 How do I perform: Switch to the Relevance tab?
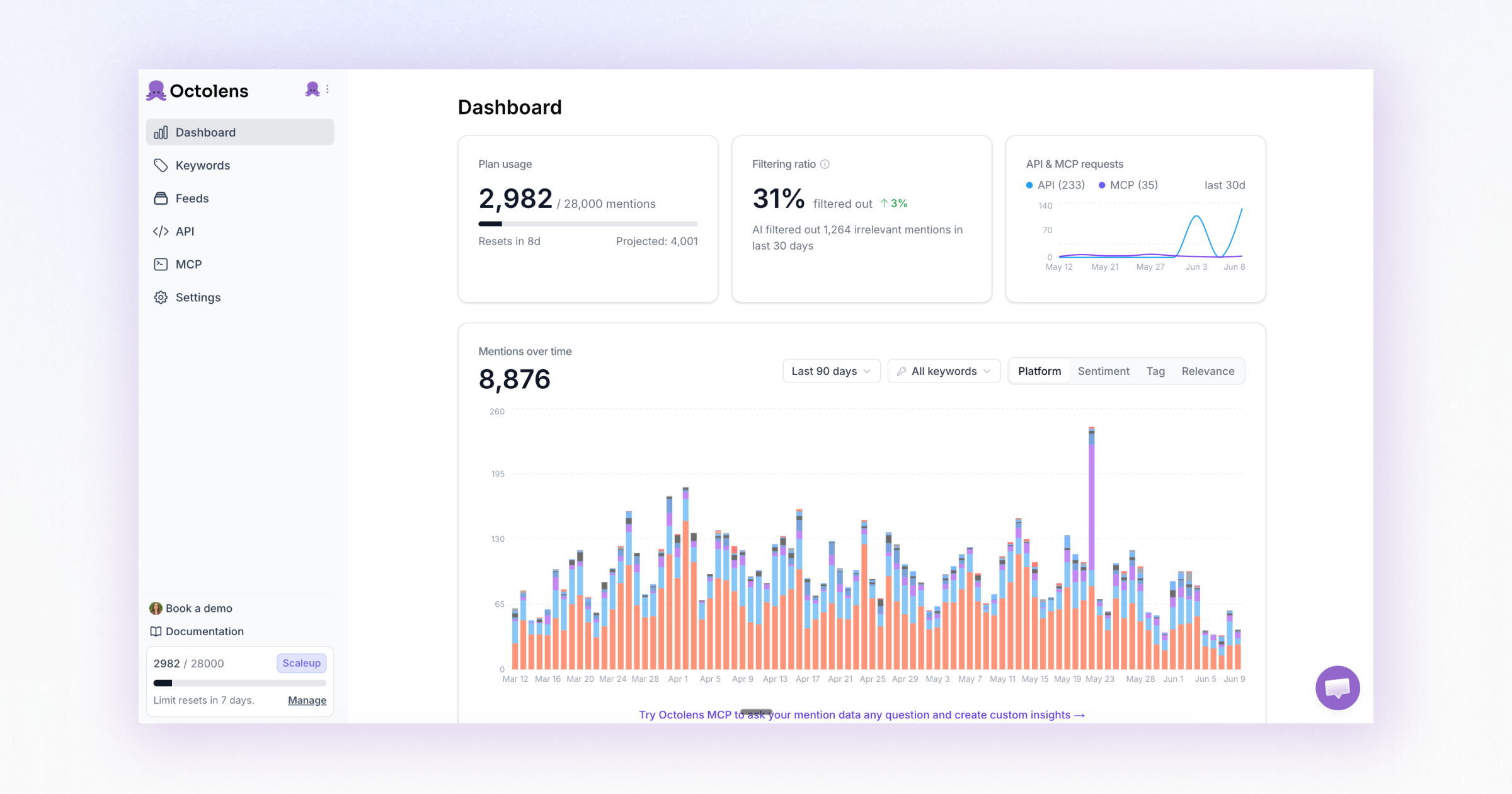[1208, 371]
